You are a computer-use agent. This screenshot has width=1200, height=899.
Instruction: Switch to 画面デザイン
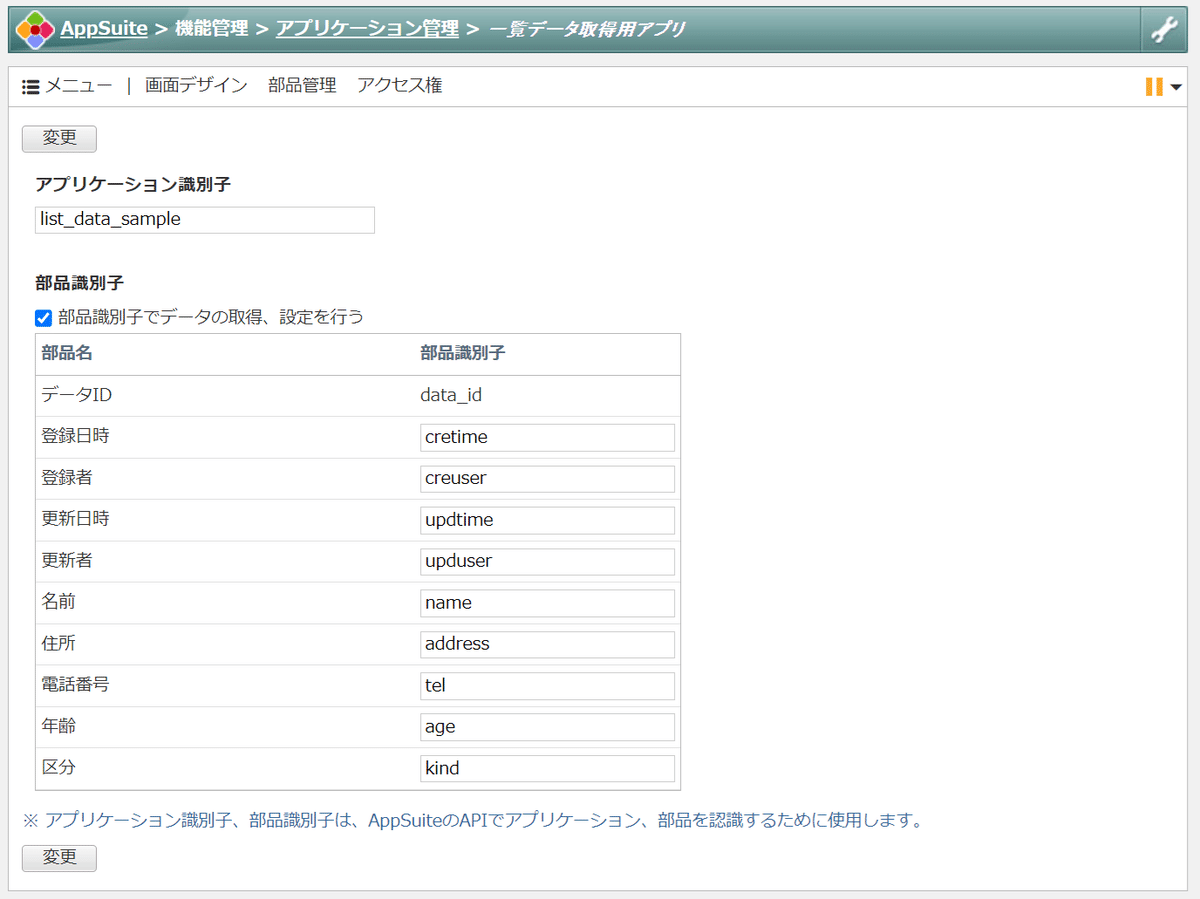pos(196,86)
